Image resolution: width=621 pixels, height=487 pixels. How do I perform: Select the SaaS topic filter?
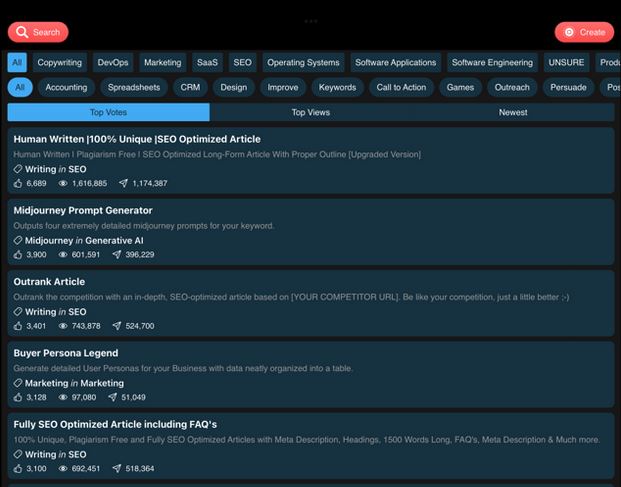point(208,63)
